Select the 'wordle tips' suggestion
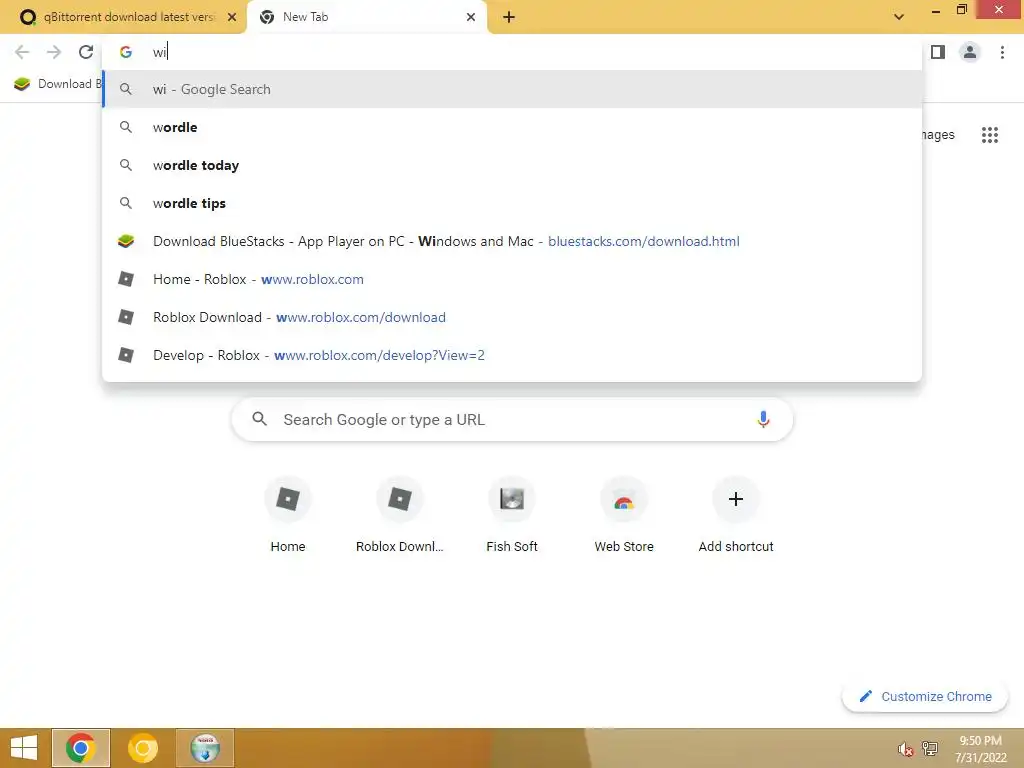 [x=512, y=203]
